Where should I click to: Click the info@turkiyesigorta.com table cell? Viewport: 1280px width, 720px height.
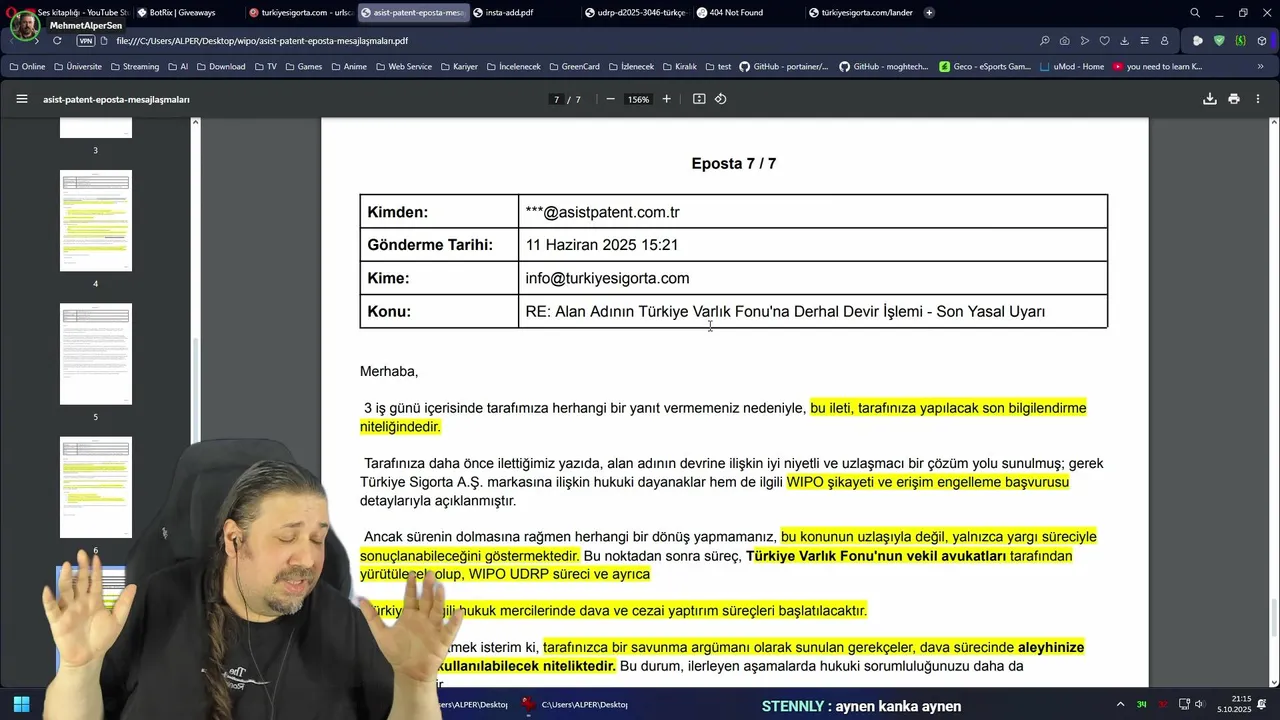(x=812, y=278)
